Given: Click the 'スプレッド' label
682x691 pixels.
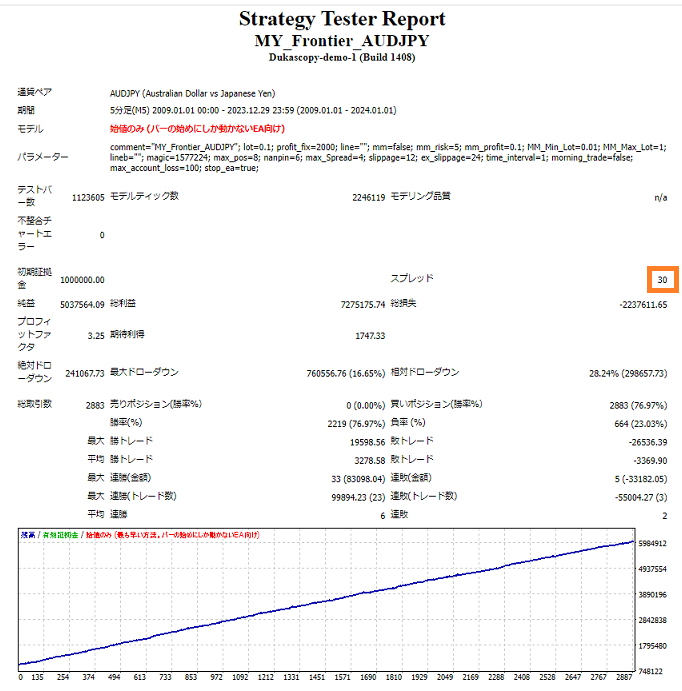Looking at the screenshot, I should point(412,278).
